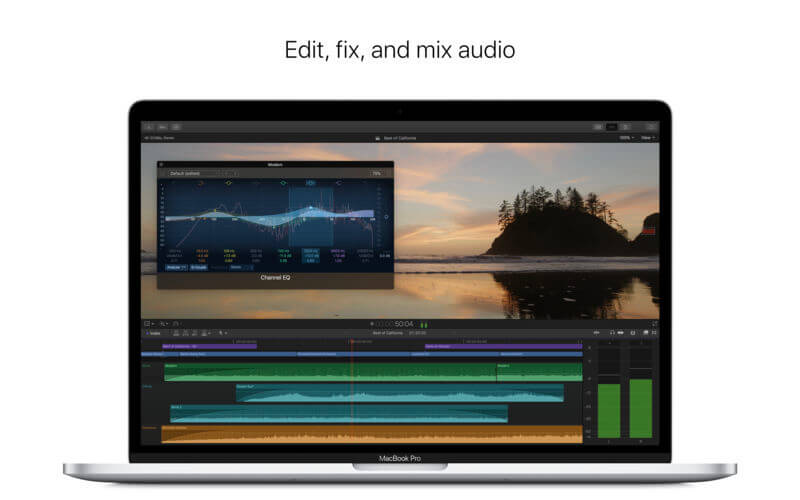Open the overwrite edit options dropdown
The image size is (800, 500).
(206, 333)
